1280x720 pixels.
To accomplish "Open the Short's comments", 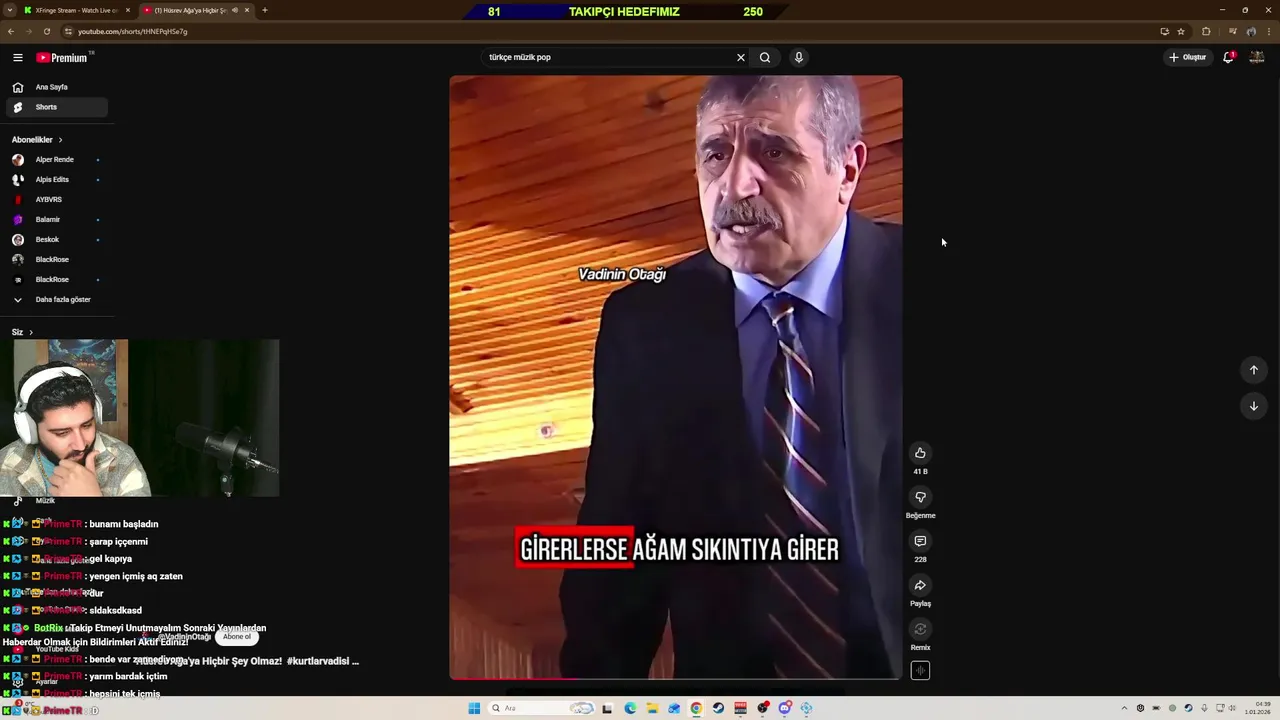I will tap(920, 541).
